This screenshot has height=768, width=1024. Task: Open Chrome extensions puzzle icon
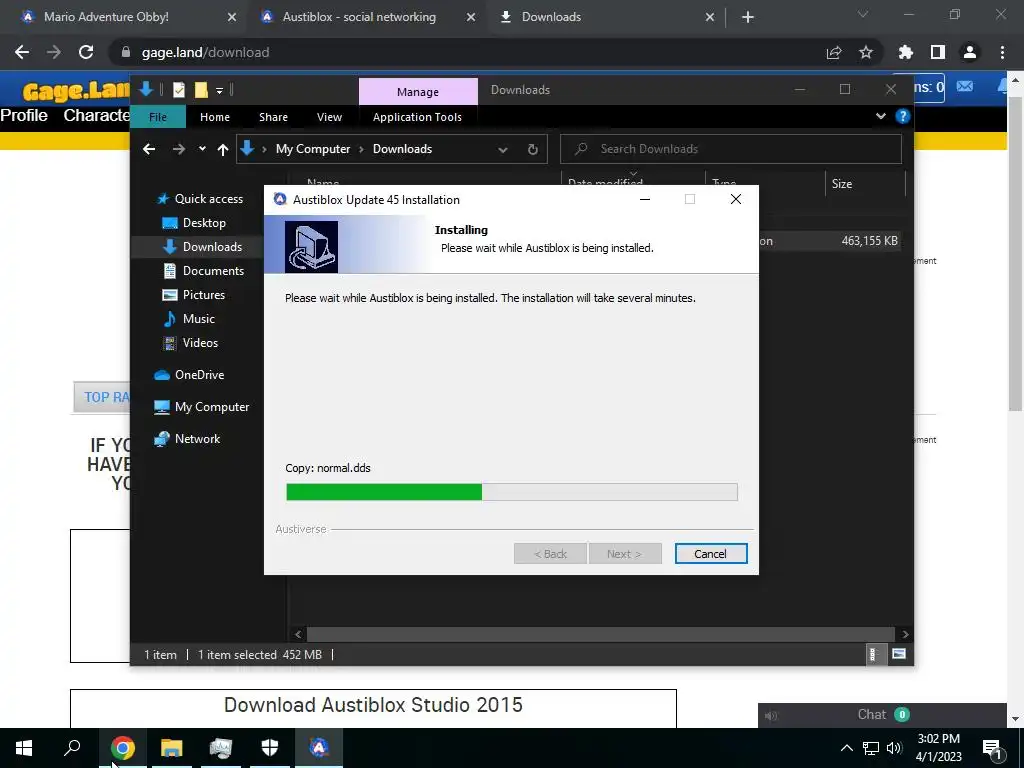coord(906,52)
